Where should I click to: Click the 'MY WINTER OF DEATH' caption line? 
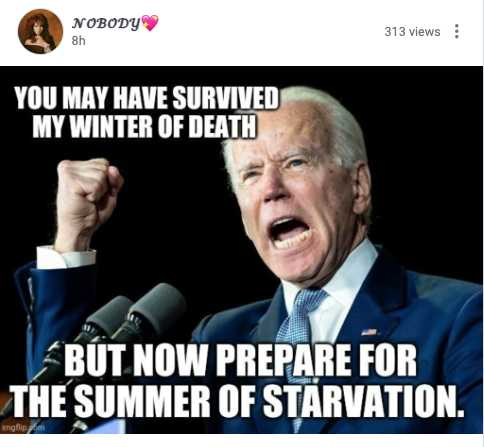144,127
